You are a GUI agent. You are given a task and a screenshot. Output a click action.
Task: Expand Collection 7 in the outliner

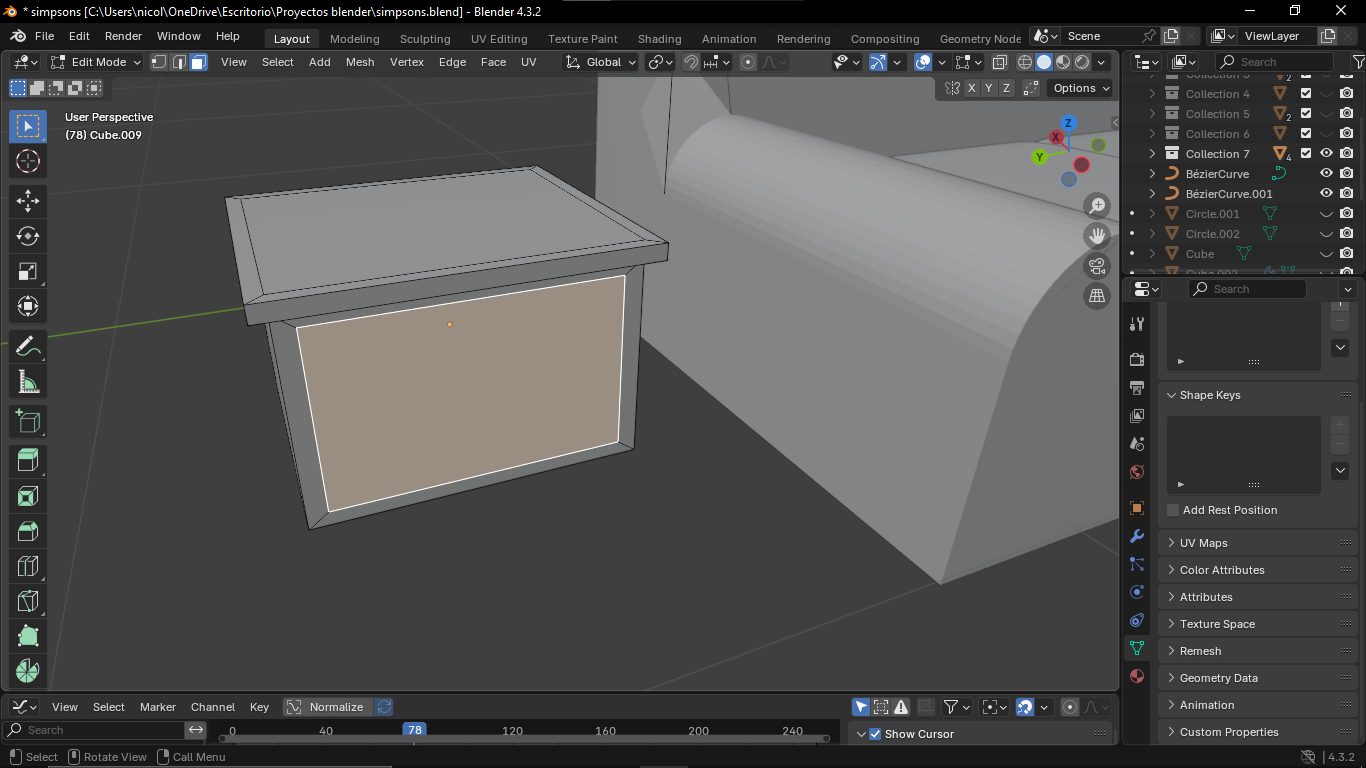tap(1152, 154)
